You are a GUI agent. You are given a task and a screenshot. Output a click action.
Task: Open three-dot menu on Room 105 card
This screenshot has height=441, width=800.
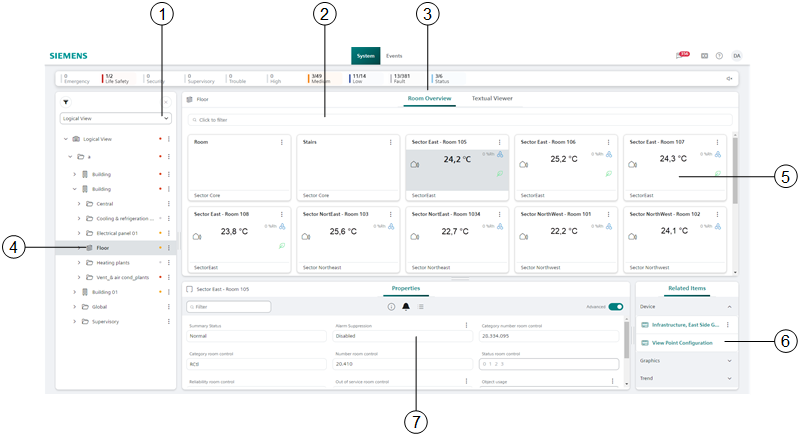pos(499,143)
